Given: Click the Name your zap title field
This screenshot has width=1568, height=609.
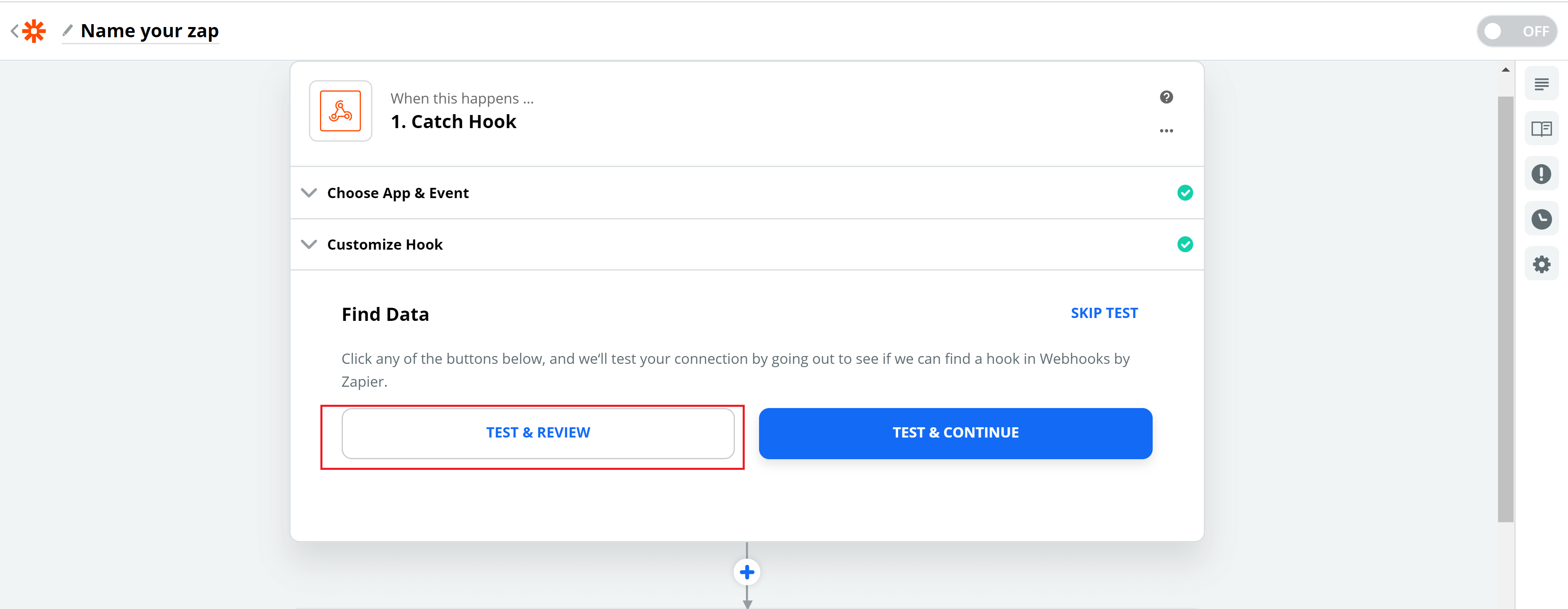Looking at the screenshot, I should (x=150, y=30).
